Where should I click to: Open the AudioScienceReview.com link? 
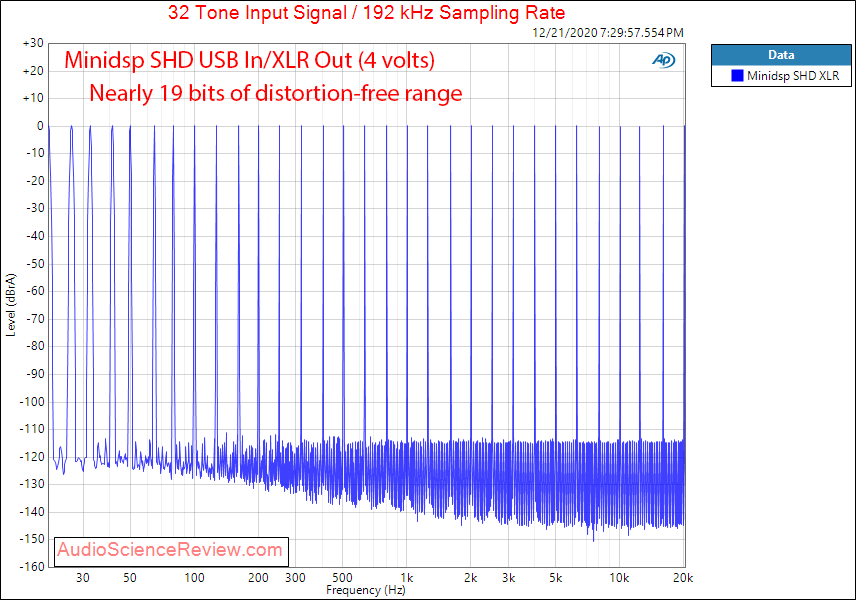[168, 551]
